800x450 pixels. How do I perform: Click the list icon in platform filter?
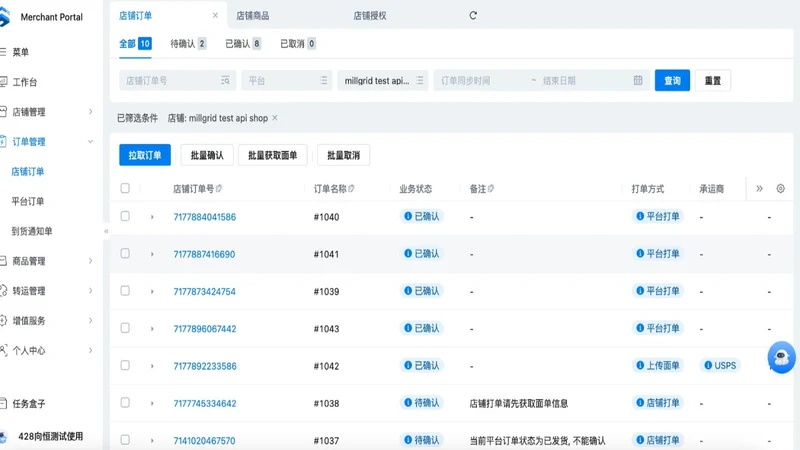tap(323, 80)
